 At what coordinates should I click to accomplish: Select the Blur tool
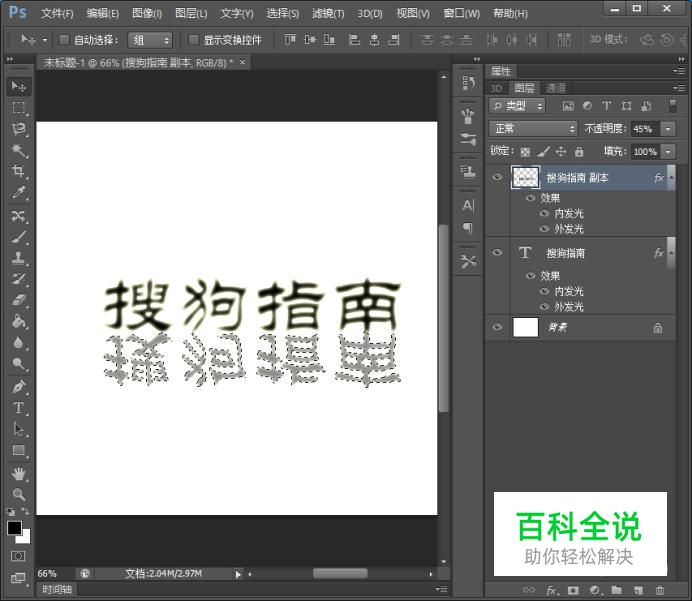(18, 342)
